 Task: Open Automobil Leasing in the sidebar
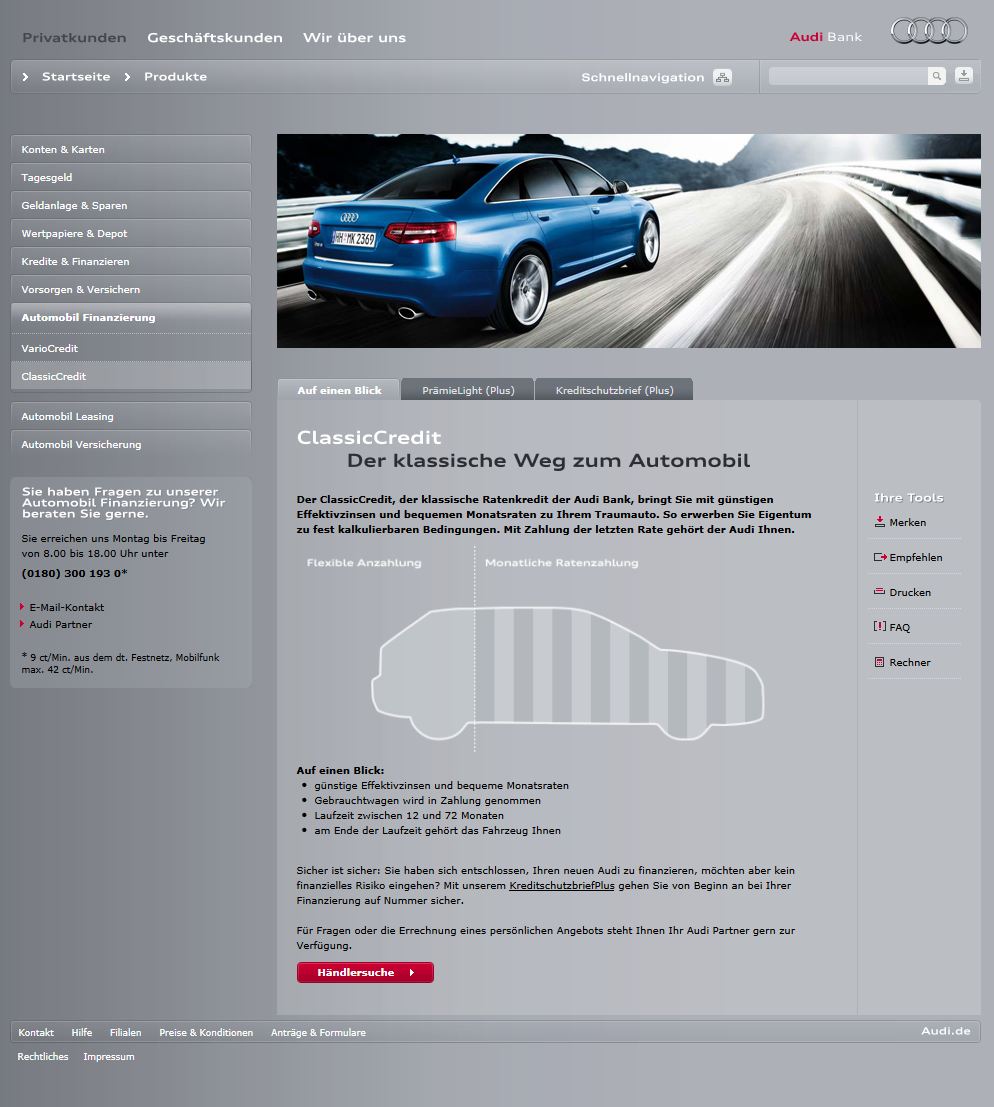[x=131, y=417]
